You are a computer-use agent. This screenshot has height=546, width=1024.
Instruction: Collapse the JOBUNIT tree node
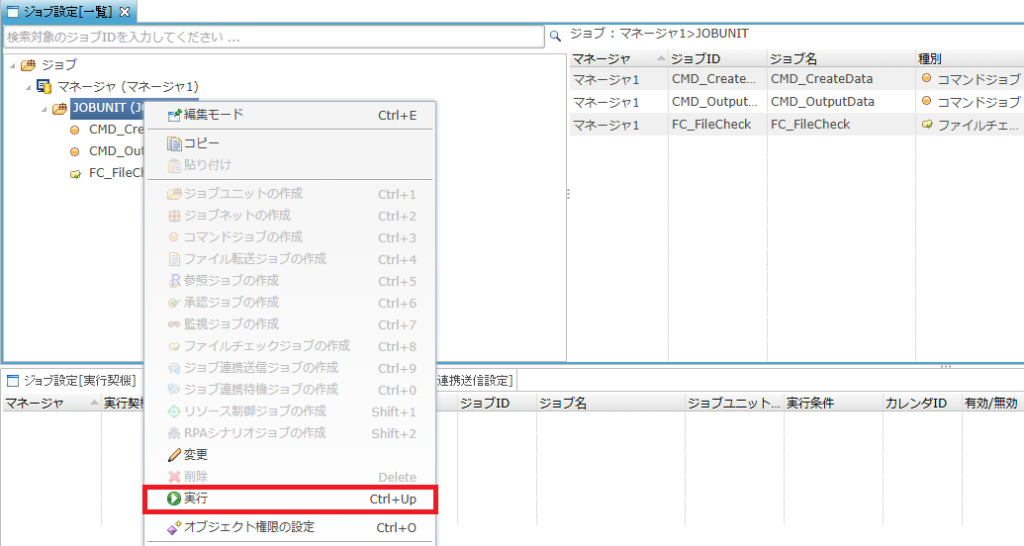click(x=44, y=109)
